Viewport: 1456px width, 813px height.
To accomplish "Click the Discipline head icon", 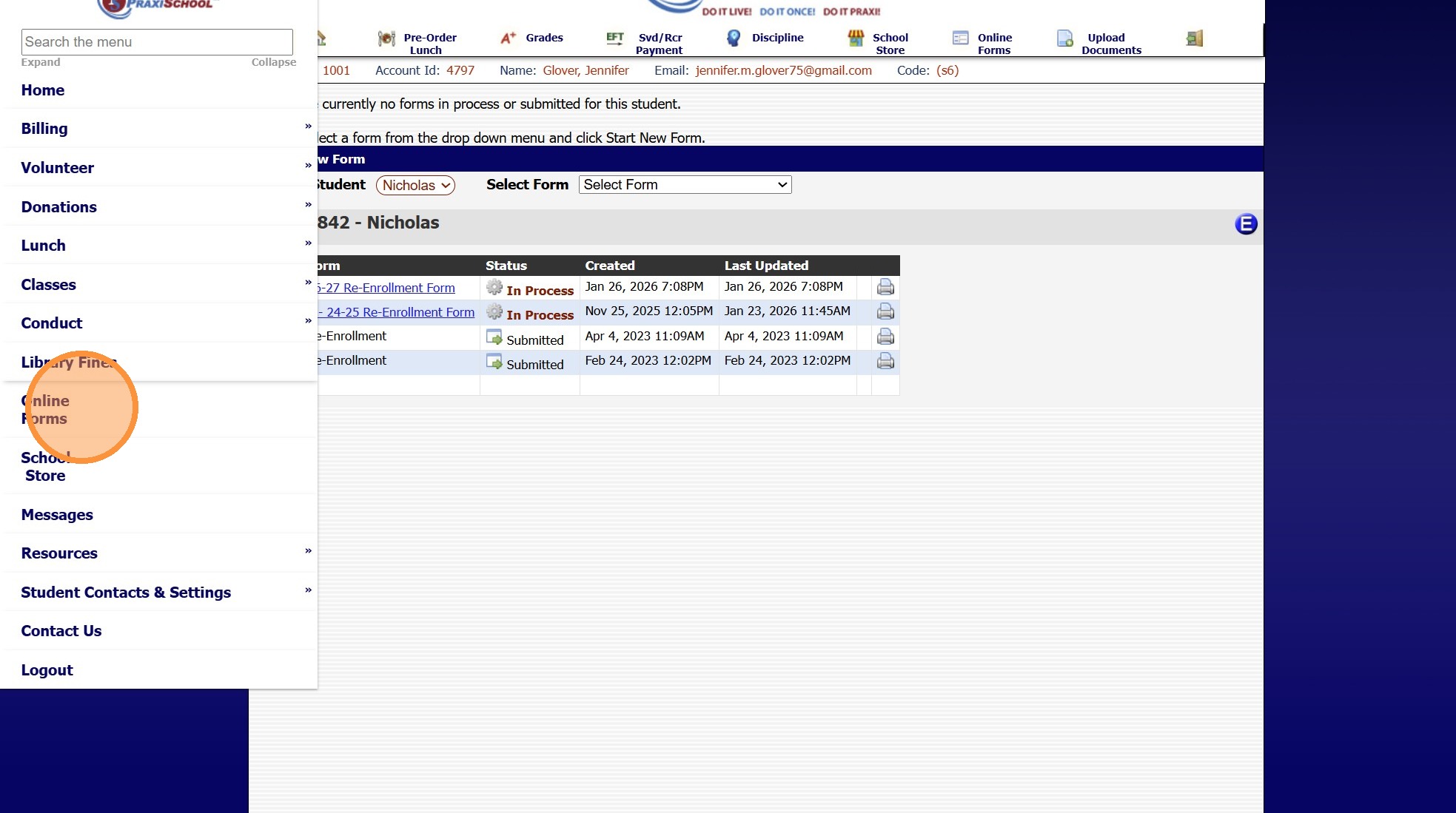I will [733, 38].
